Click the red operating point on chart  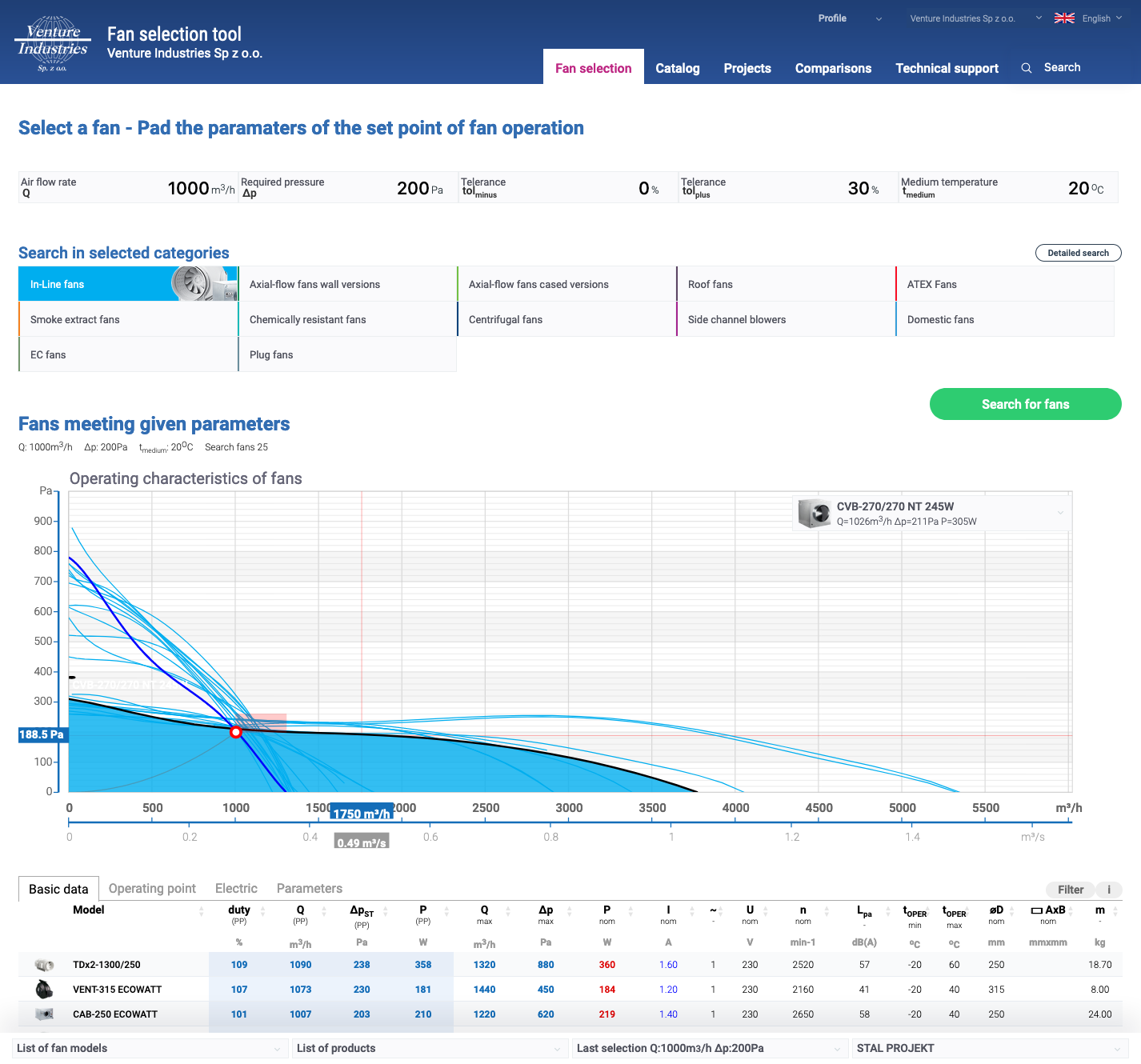coord(236,732)
